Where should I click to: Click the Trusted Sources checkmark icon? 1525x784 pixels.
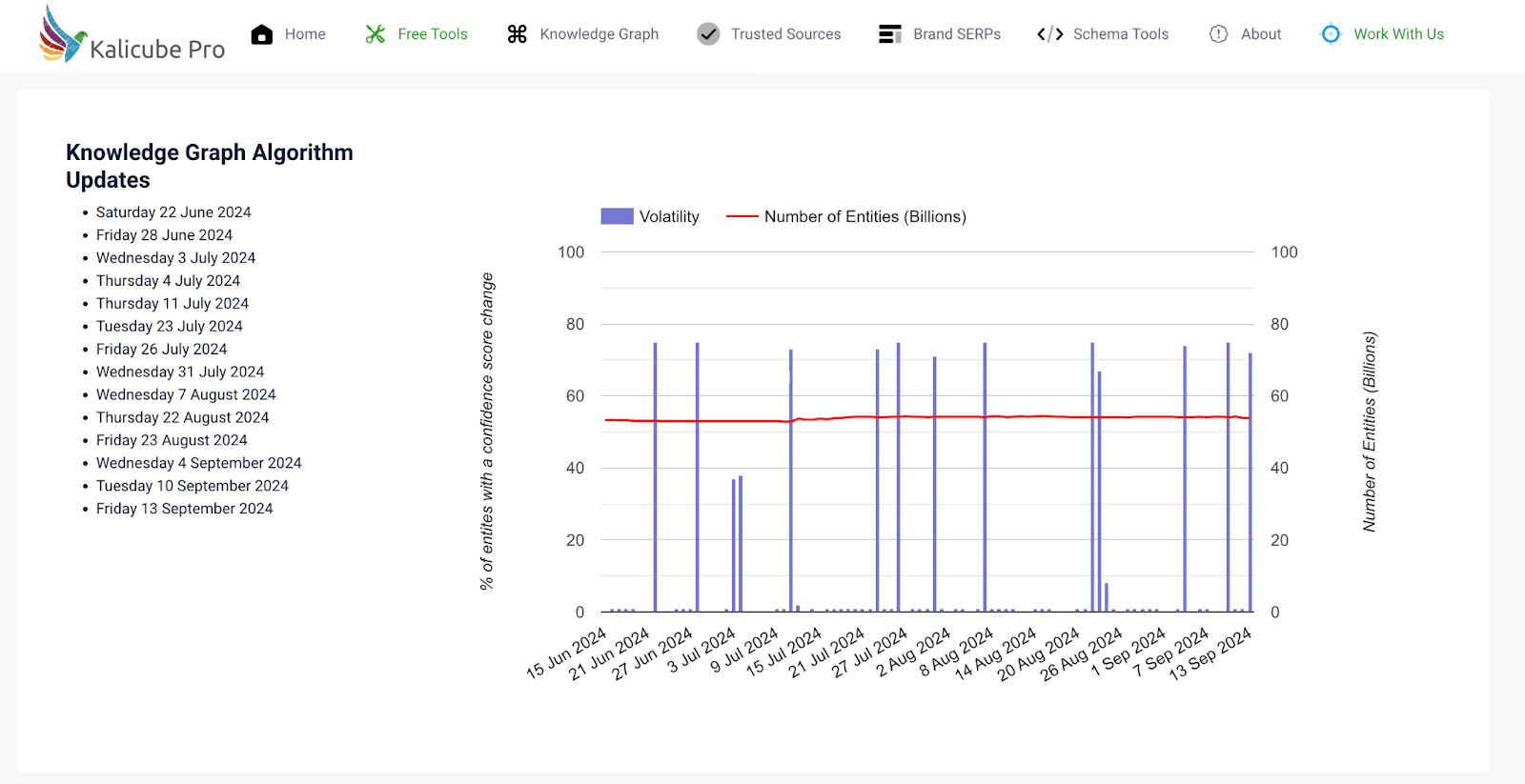tap(708, 34)
